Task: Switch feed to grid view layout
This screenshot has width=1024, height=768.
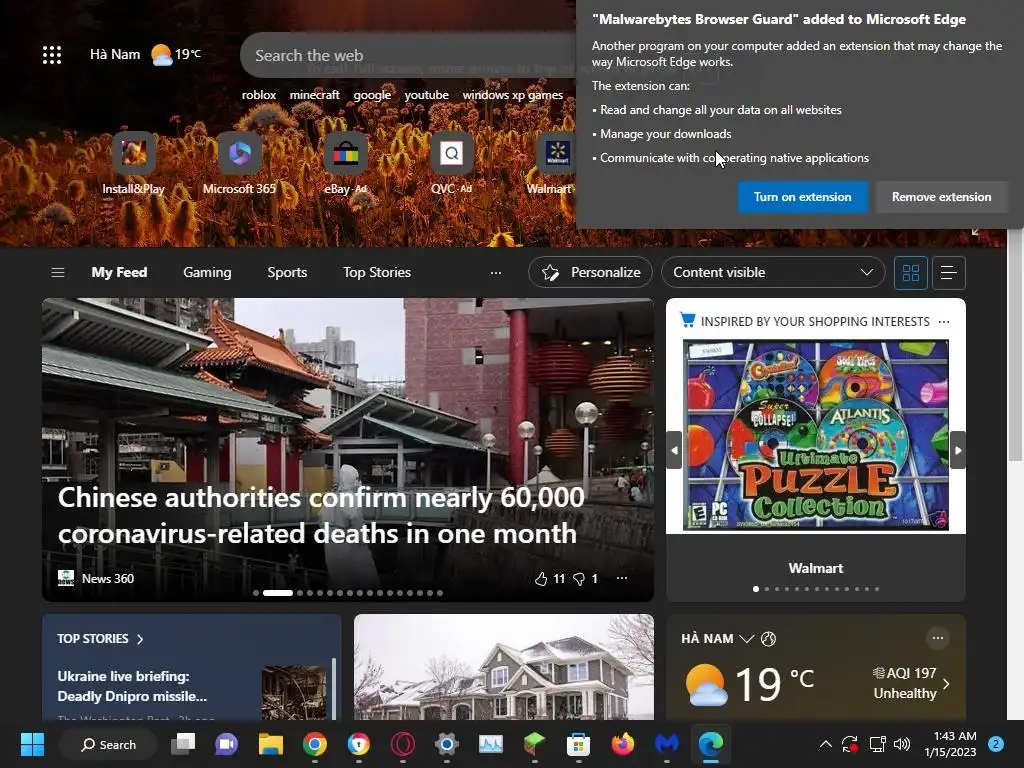Action: pyautogui.click(x=910, y=272)
